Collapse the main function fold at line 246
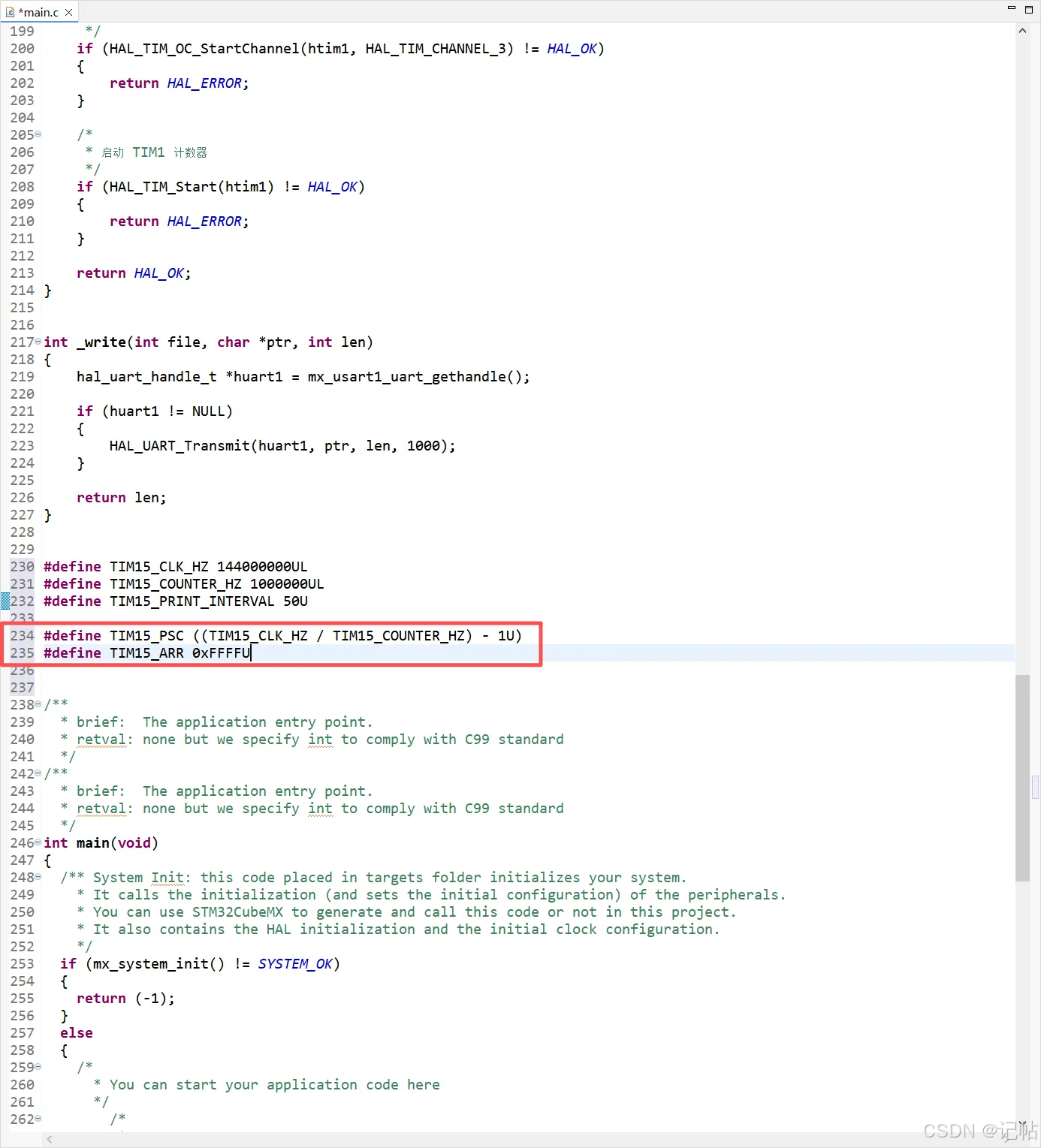 pyautogui.click(x=38, y=842)
